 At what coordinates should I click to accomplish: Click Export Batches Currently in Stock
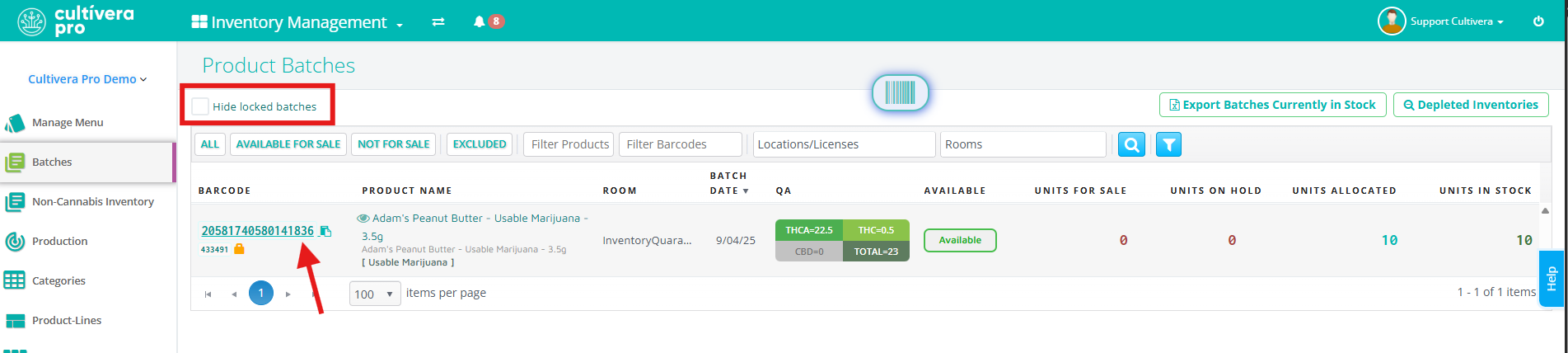pos(1272,105)
